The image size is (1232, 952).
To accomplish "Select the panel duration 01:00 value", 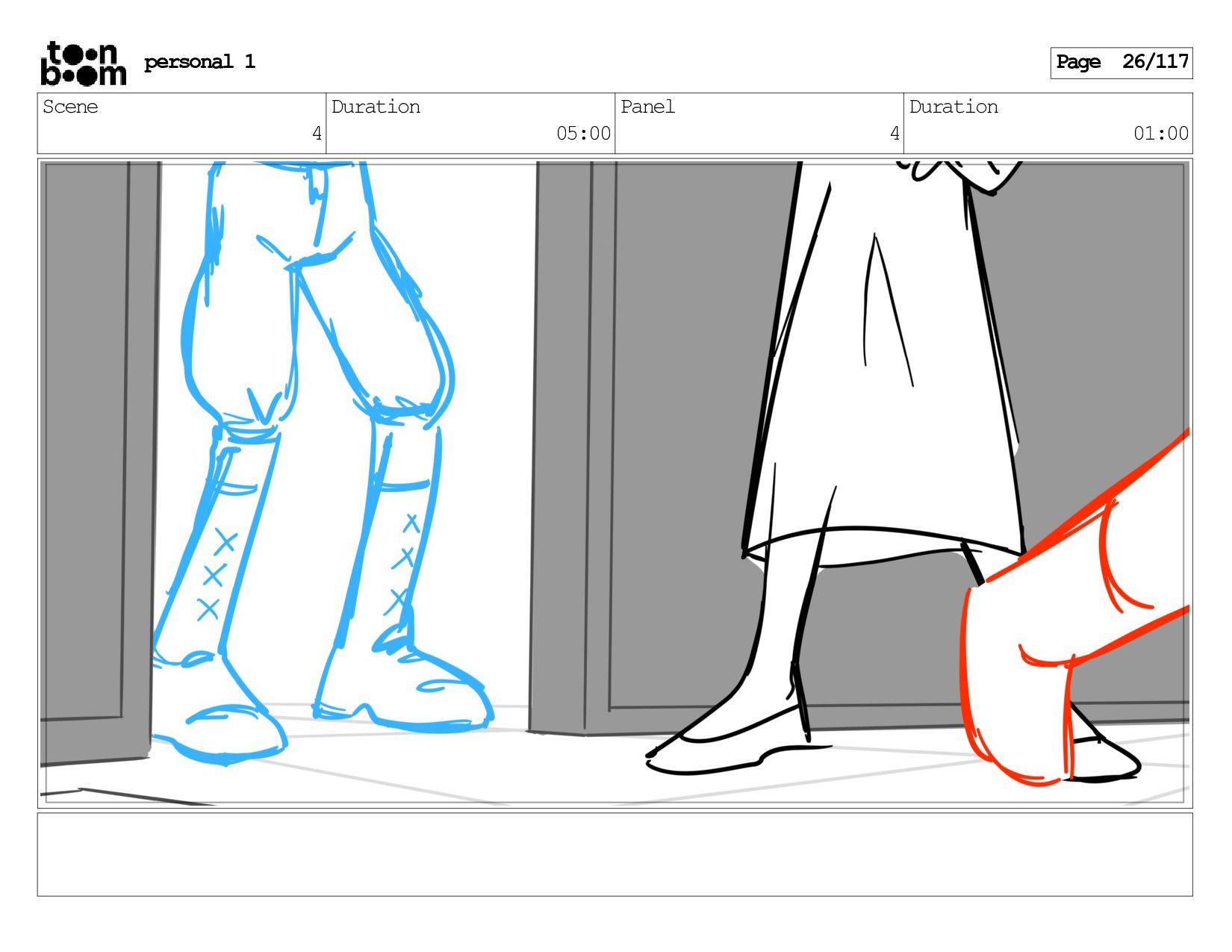I will pyautogui.click(x=1161, y=134).
